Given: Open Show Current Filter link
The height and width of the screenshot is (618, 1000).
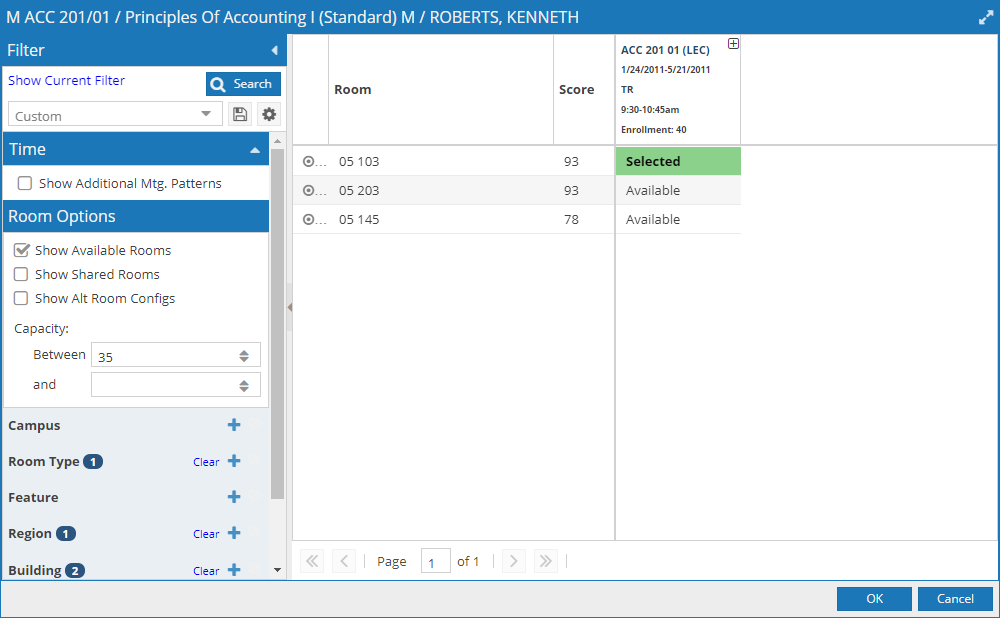Looking at the screenshot, I should 66,81.
